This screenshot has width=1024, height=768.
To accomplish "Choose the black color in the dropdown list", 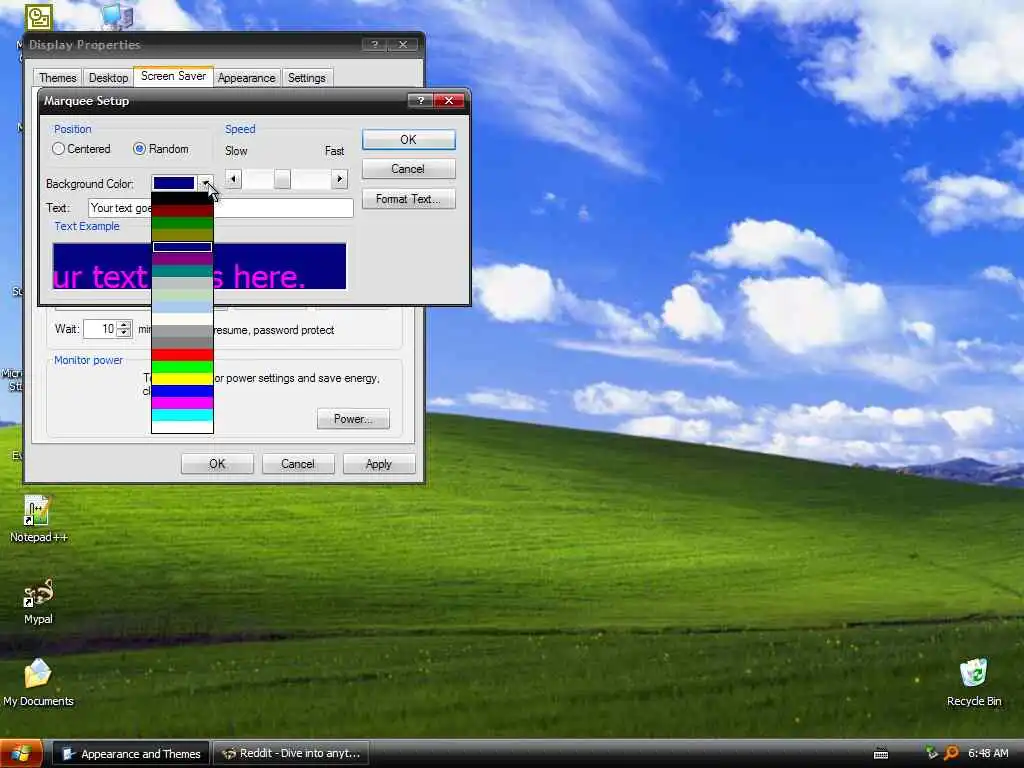I will pos(182,199).
